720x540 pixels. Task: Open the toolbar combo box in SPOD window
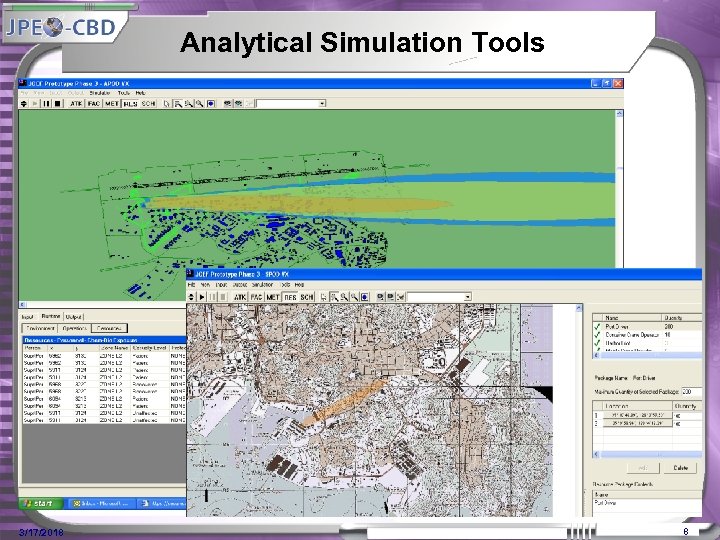pyautogui.click(x=439, y=297)
